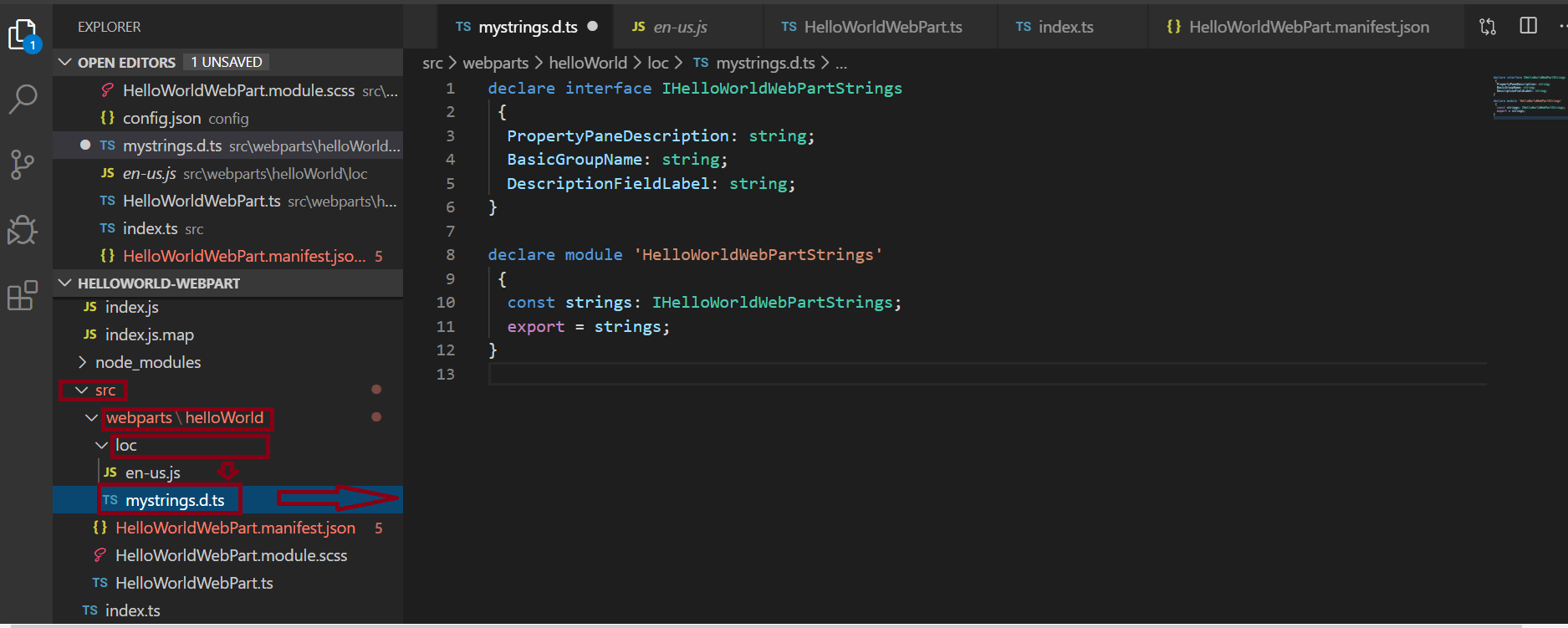The width and height of the screenshot is (1568, 628).
Task: Open HelloWorldWebPart.ts in open editors list
Action: point(227,201)
